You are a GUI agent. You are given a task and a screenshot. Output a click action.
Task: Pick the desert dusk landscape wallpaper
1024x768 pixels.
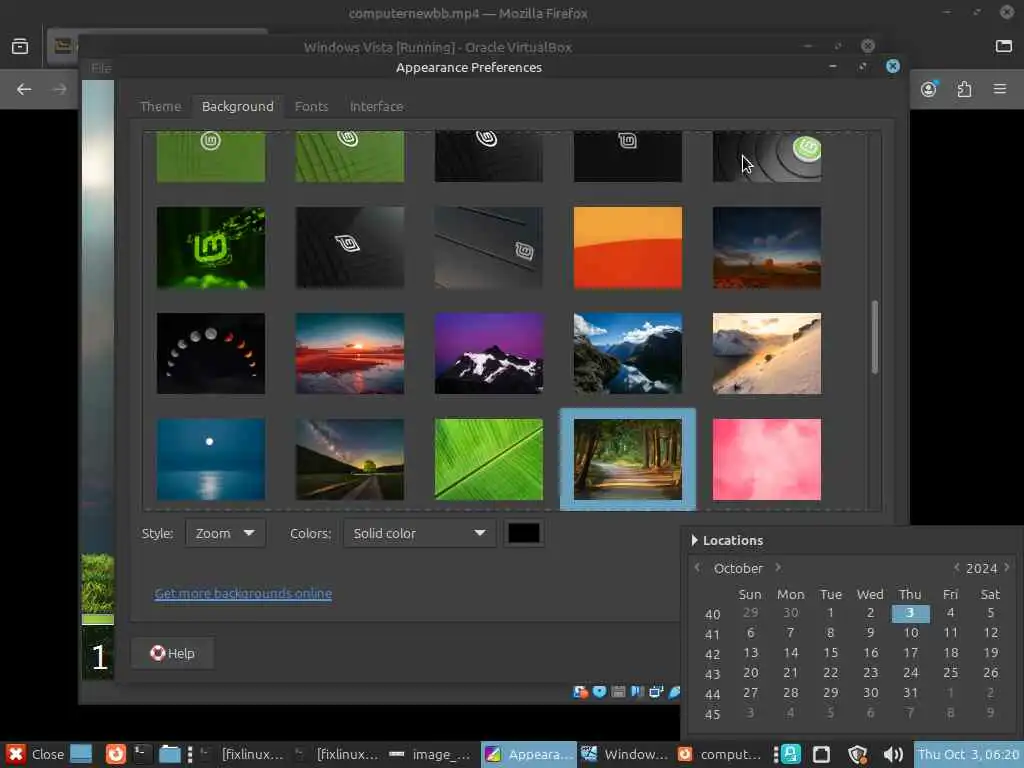[767, 248]
